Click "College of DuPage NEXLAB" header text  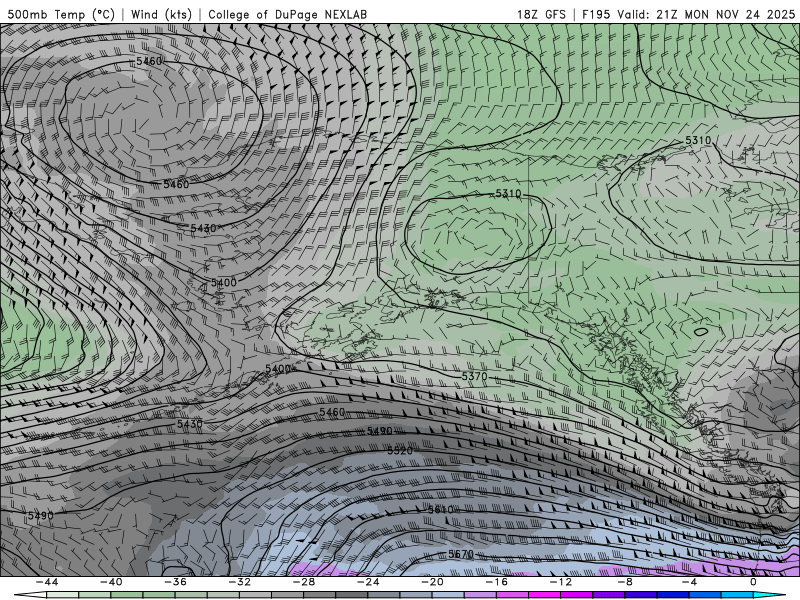[287, 14]
